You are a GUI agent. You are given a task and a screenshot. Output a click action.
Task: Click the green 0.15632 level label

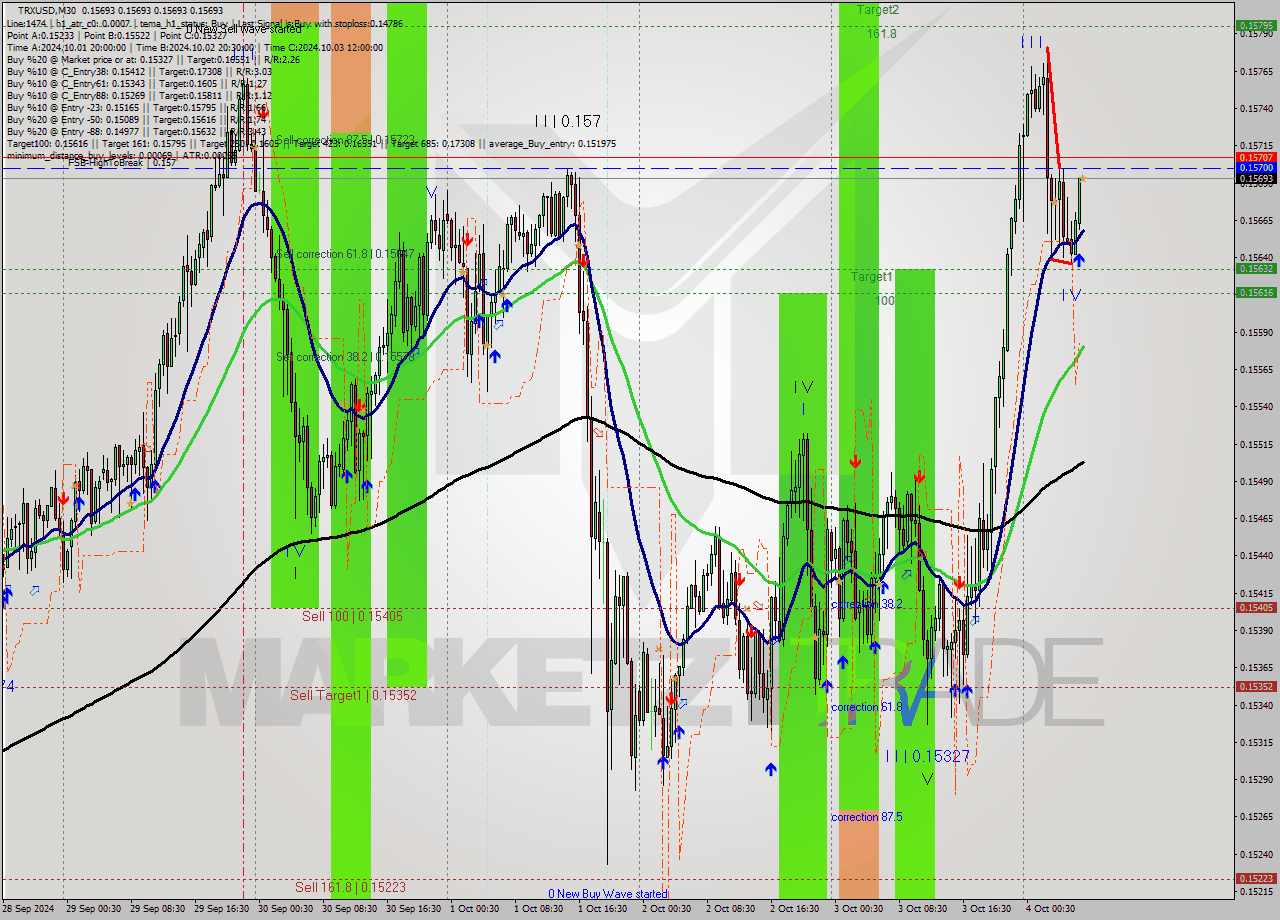click(1256, 268)
